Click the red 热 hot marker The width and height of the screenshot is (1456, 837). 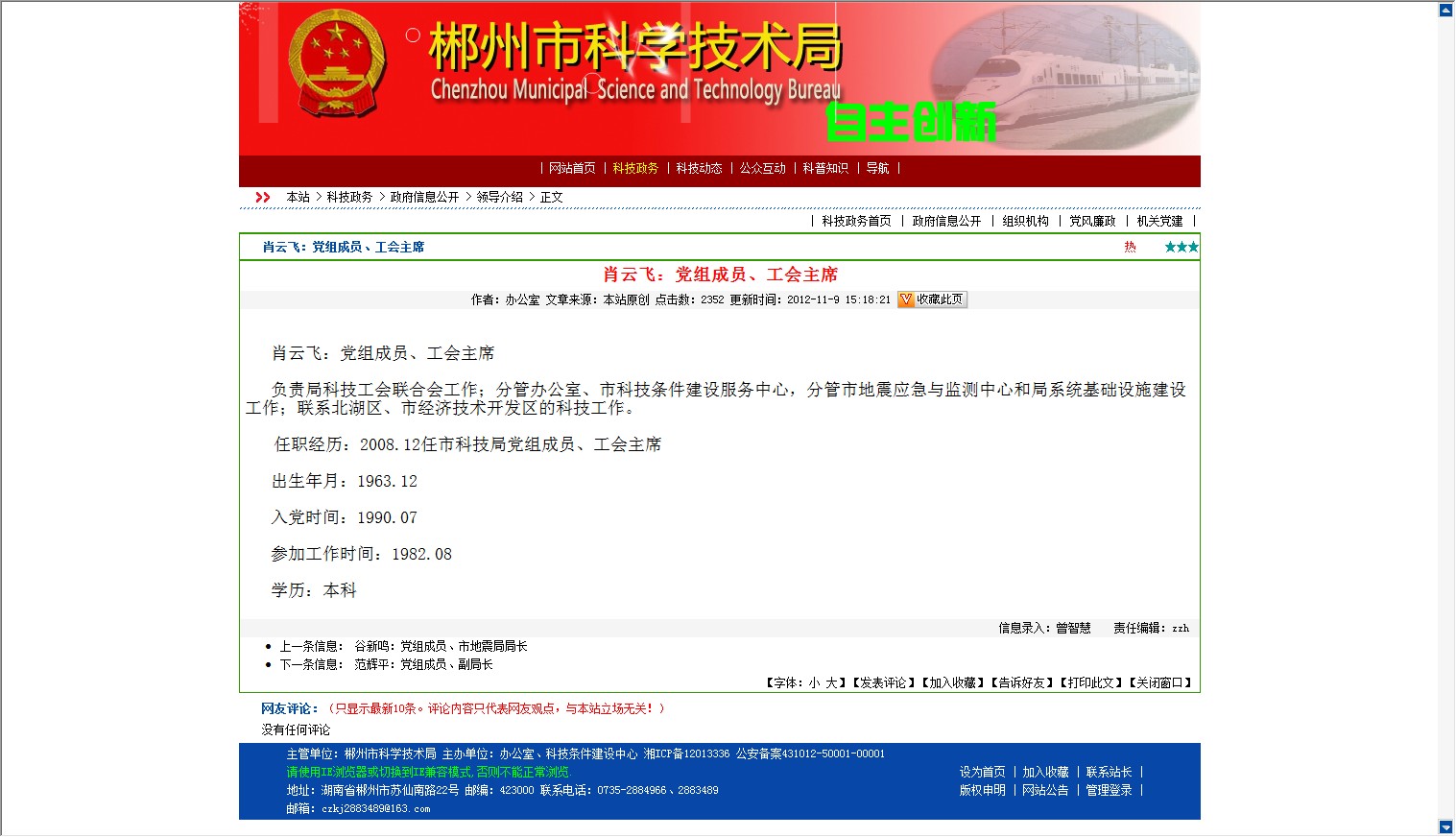point(1130,247)
